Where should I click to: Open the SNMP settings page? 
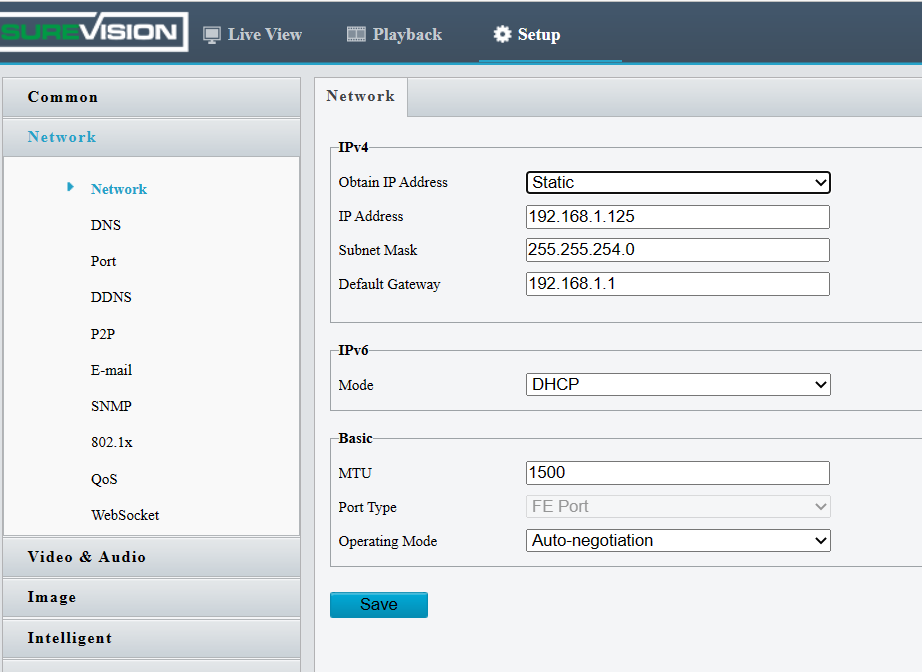tap(110, 406)
